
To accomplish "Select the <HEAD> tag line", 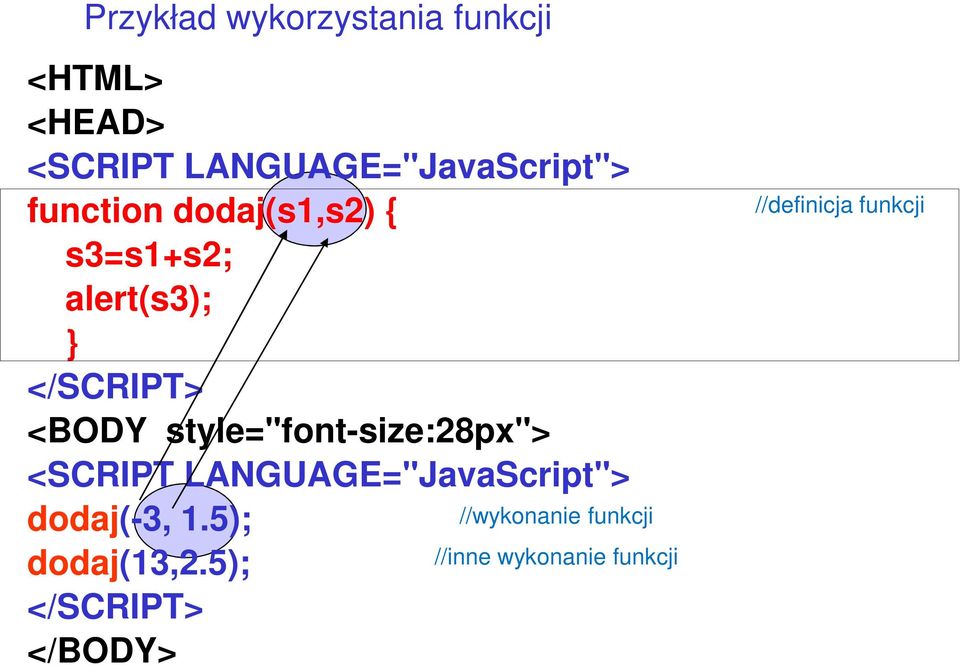I will (96, 123).
